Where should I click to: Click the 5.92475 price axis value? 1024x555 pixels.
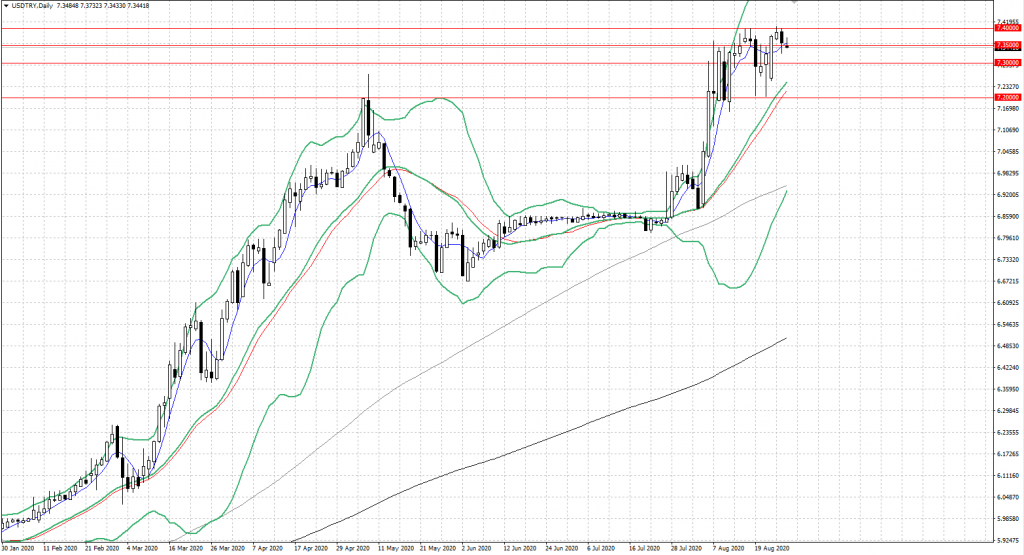click(1008, 541)
